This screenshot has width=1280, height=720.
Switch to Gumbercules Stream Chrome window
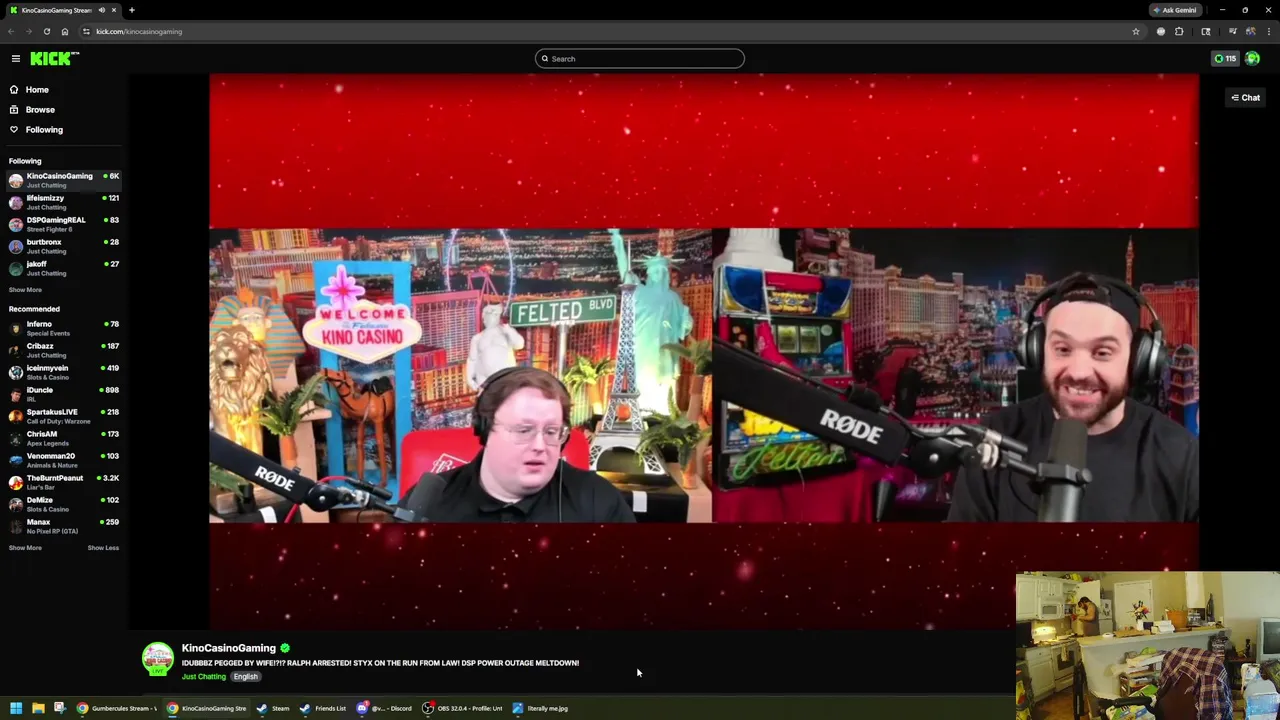click(118, 709)
